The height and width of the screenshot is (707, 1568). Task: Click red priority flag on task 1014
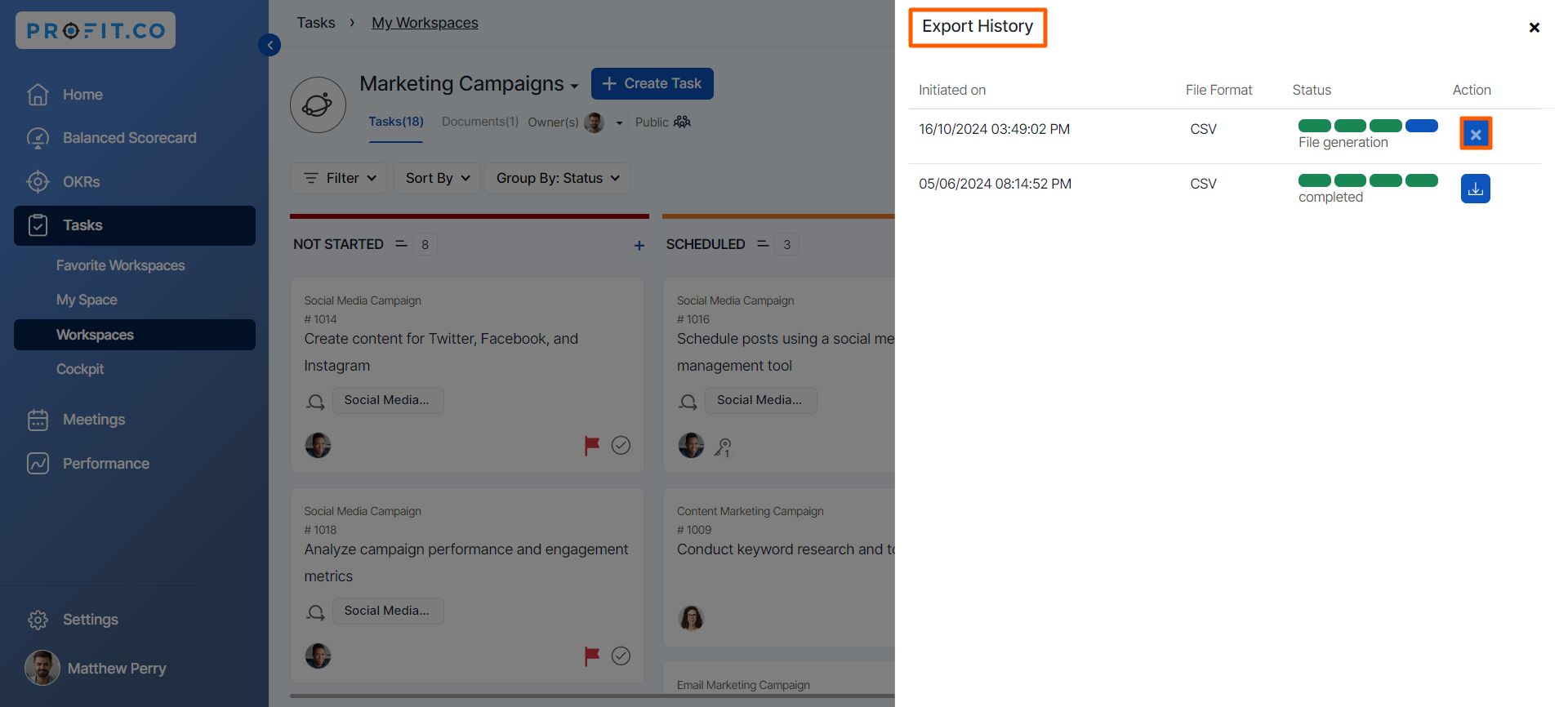(x=592, y=445)
